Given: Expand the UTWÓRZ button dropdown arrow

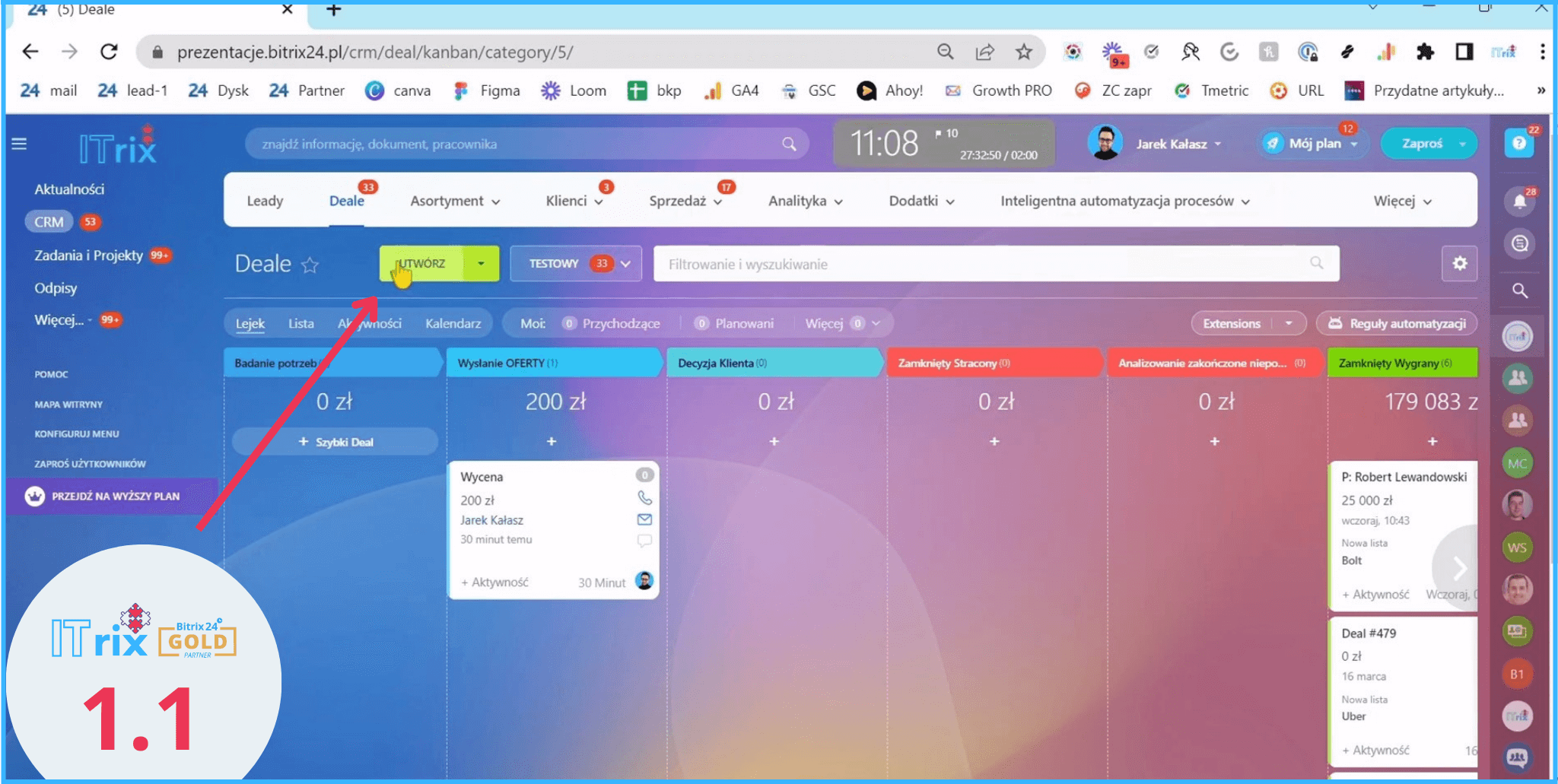Looking at the screenshot, I should tap(481, 264).
